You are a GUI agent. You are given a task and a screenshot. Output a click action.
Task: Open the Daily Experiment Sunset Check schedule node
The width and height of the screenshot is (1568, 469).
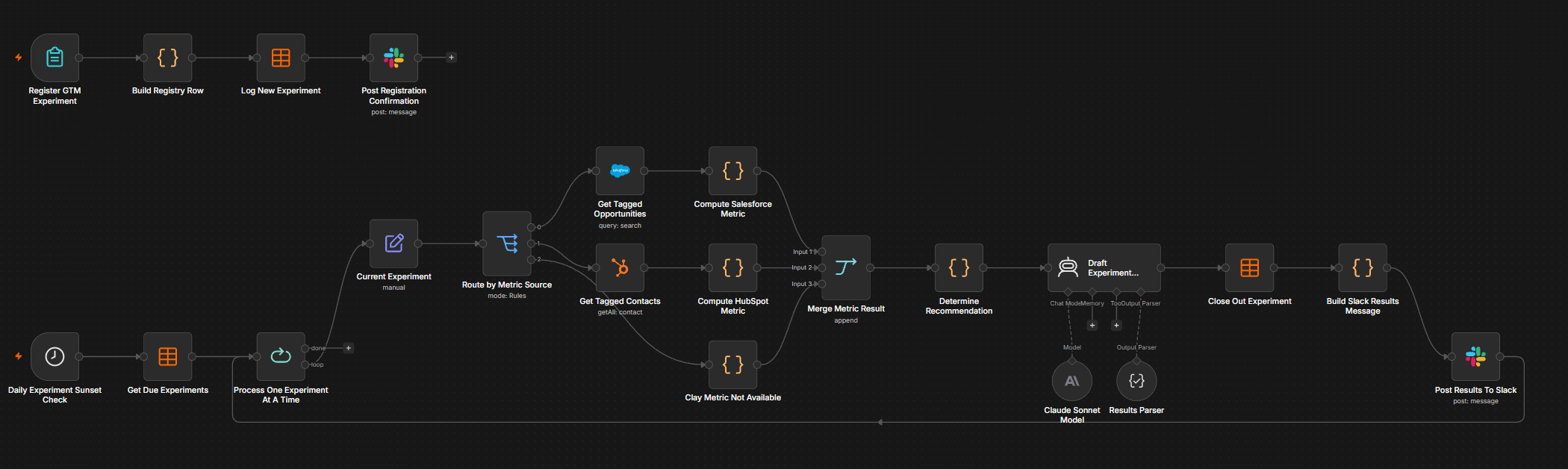tap(55, 357)
